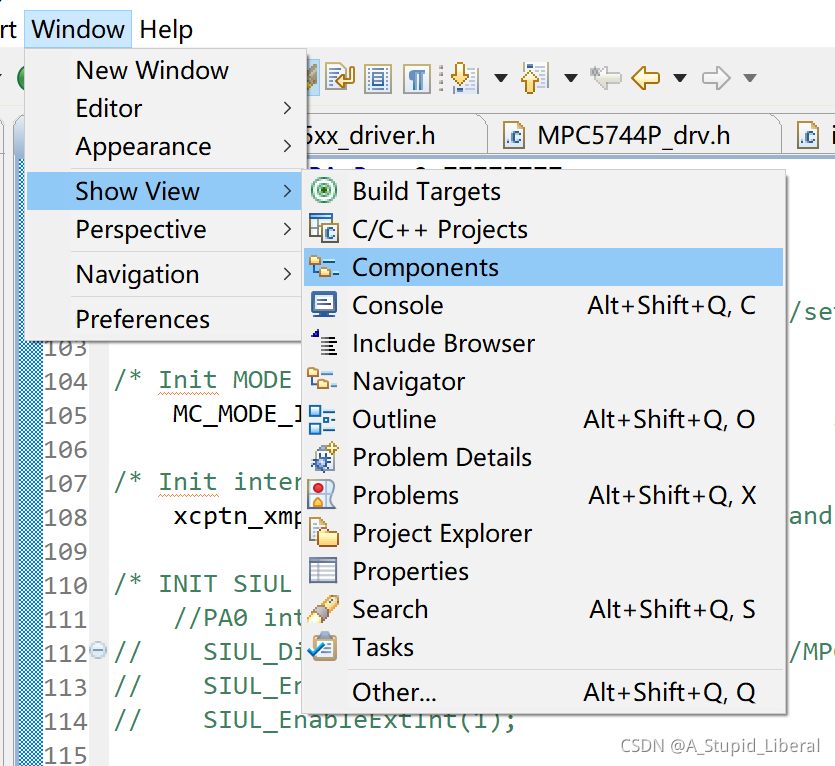Choose Other... in Show View submenu

click(543, 692)
